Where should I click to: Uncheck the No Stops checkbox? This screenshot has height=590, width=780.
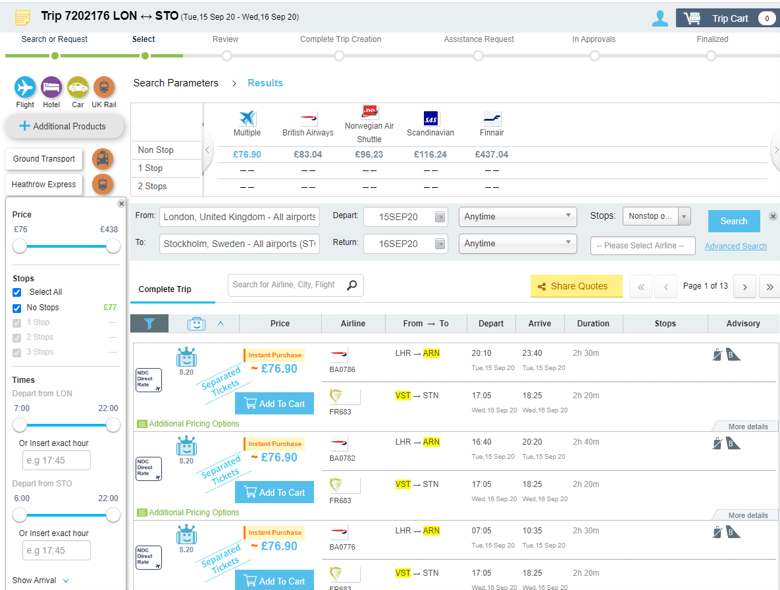pyautogui.click(x=17, y=308)
